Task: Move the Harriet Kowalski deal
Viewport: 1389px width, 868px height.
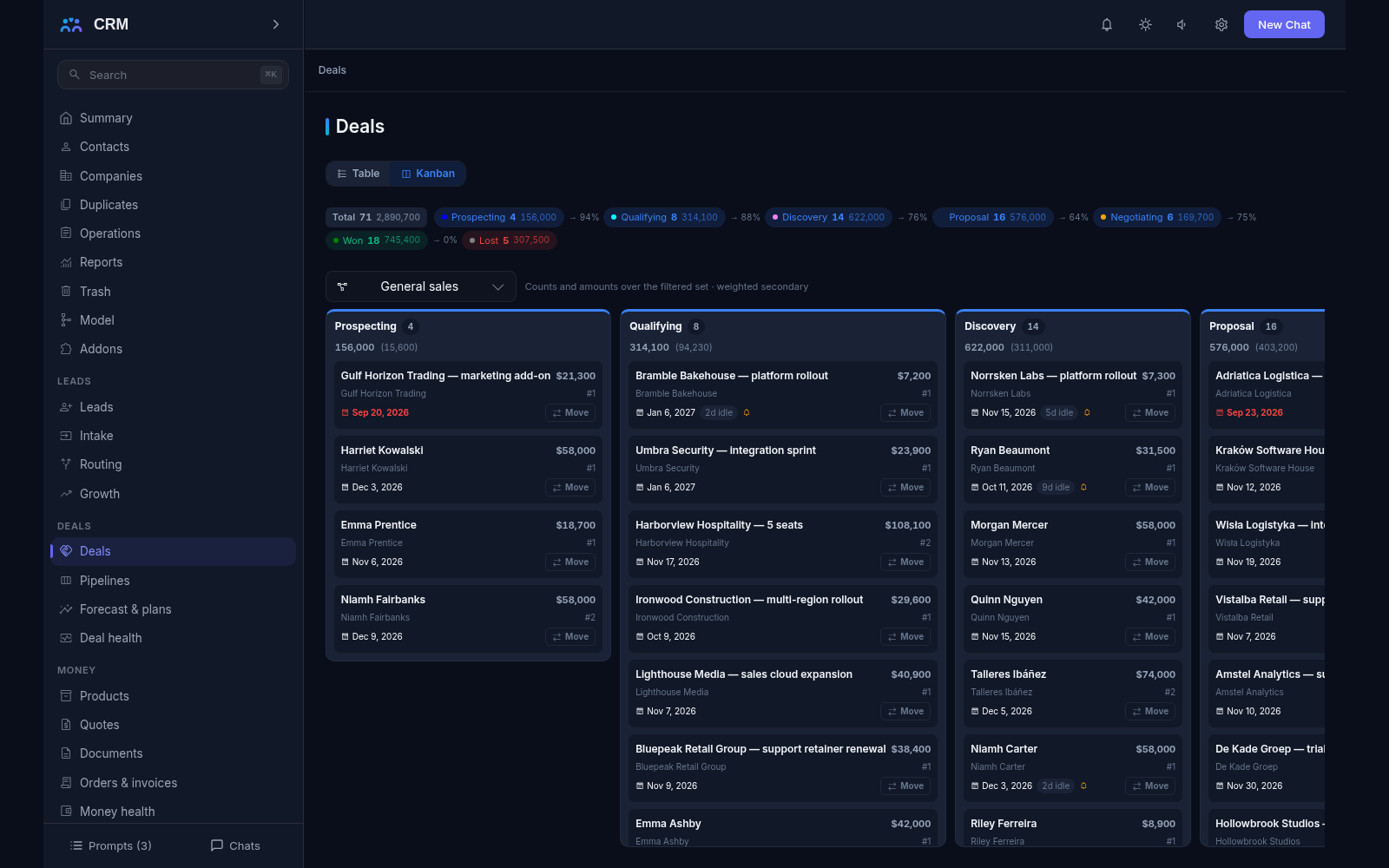Action: point(570,488)
